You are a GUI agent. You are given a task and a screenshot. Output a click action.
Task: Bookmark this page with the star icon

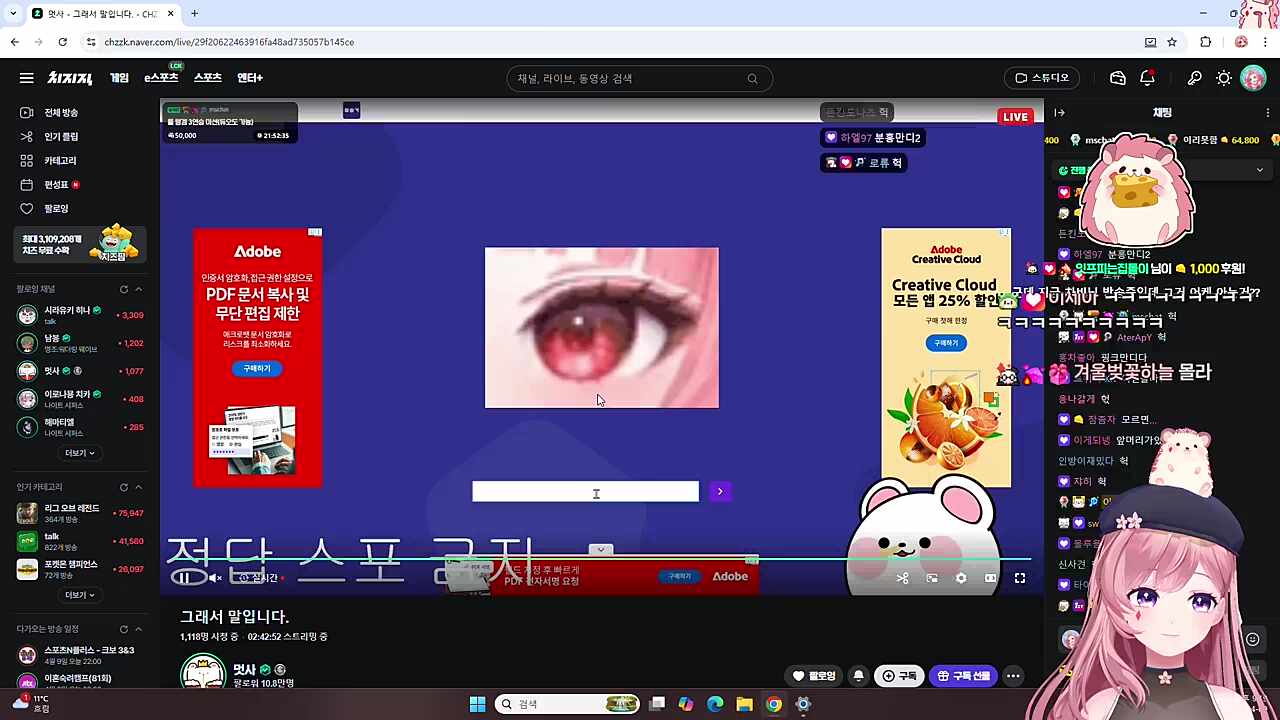pyautogui.click(x=1172, y=42)
